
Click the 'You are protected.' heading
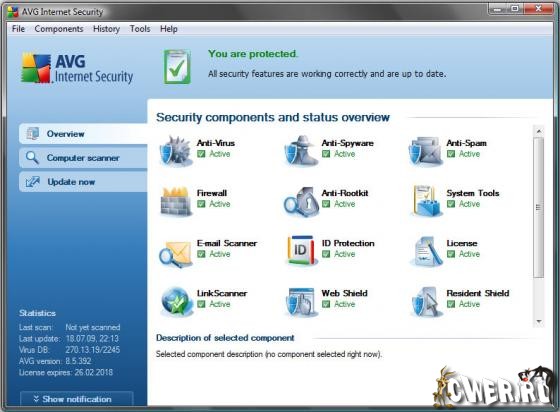tap(253, 54)
